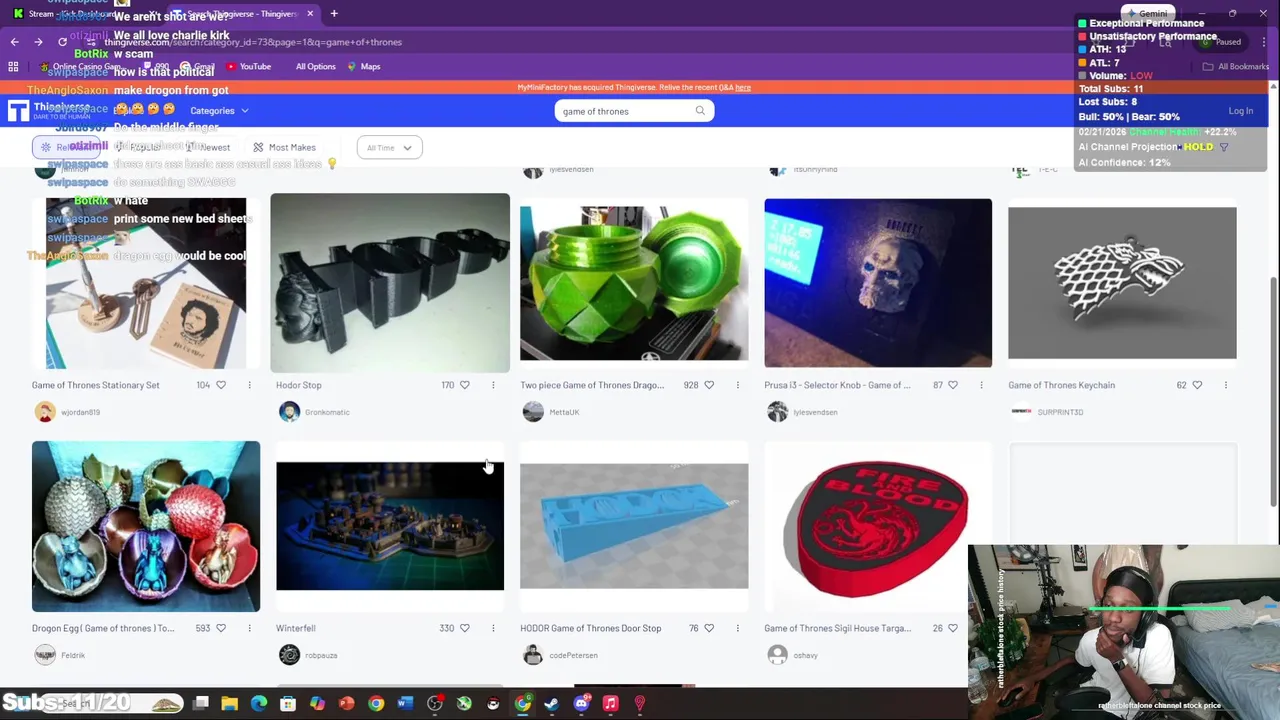Go back with the browser back arrow
The height and width of the screenshot is (720, 1280).
click(x=14, y=42)
